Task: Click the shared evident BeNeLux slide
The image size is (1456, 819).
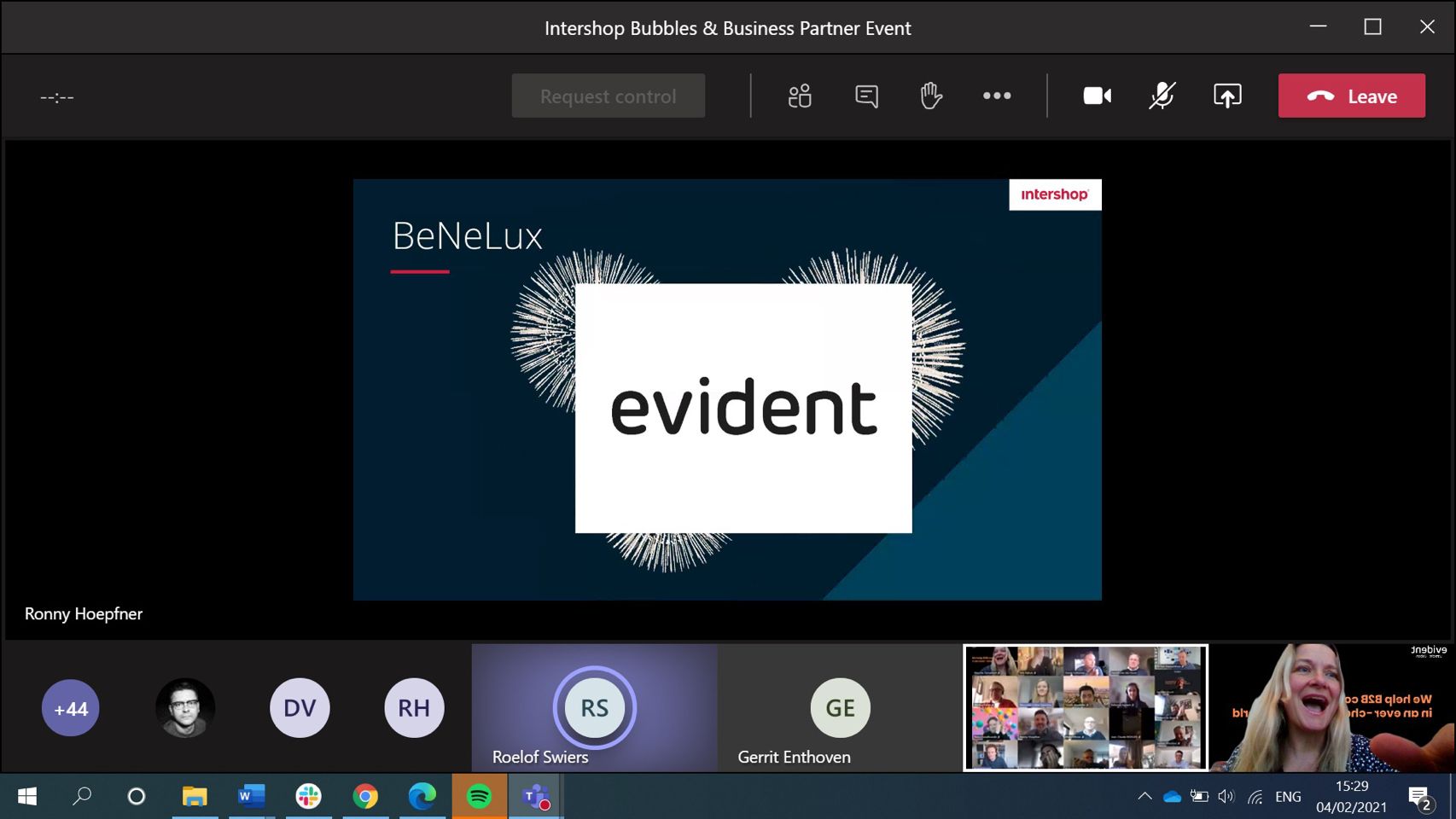Action: point(727,390)
